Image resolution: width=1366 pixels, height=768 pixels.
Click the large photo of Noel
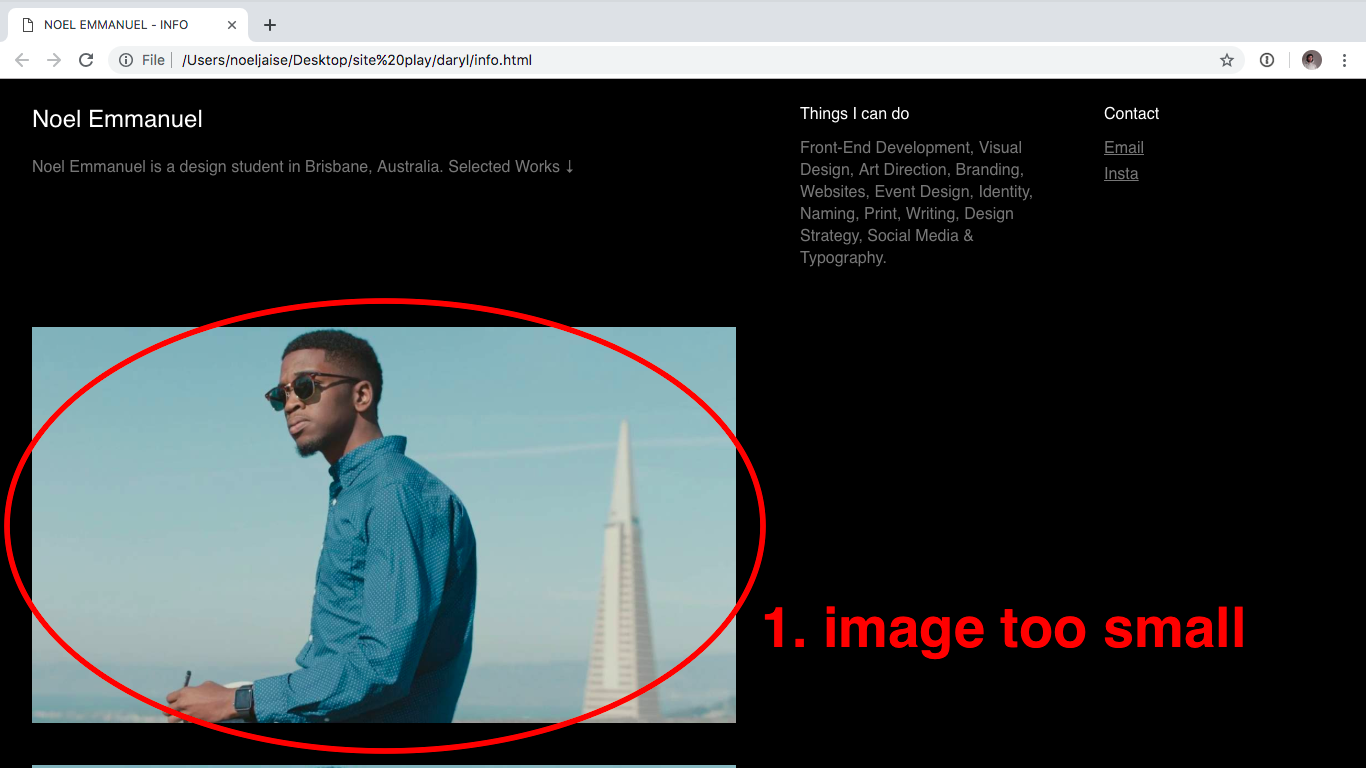(384, 524)
